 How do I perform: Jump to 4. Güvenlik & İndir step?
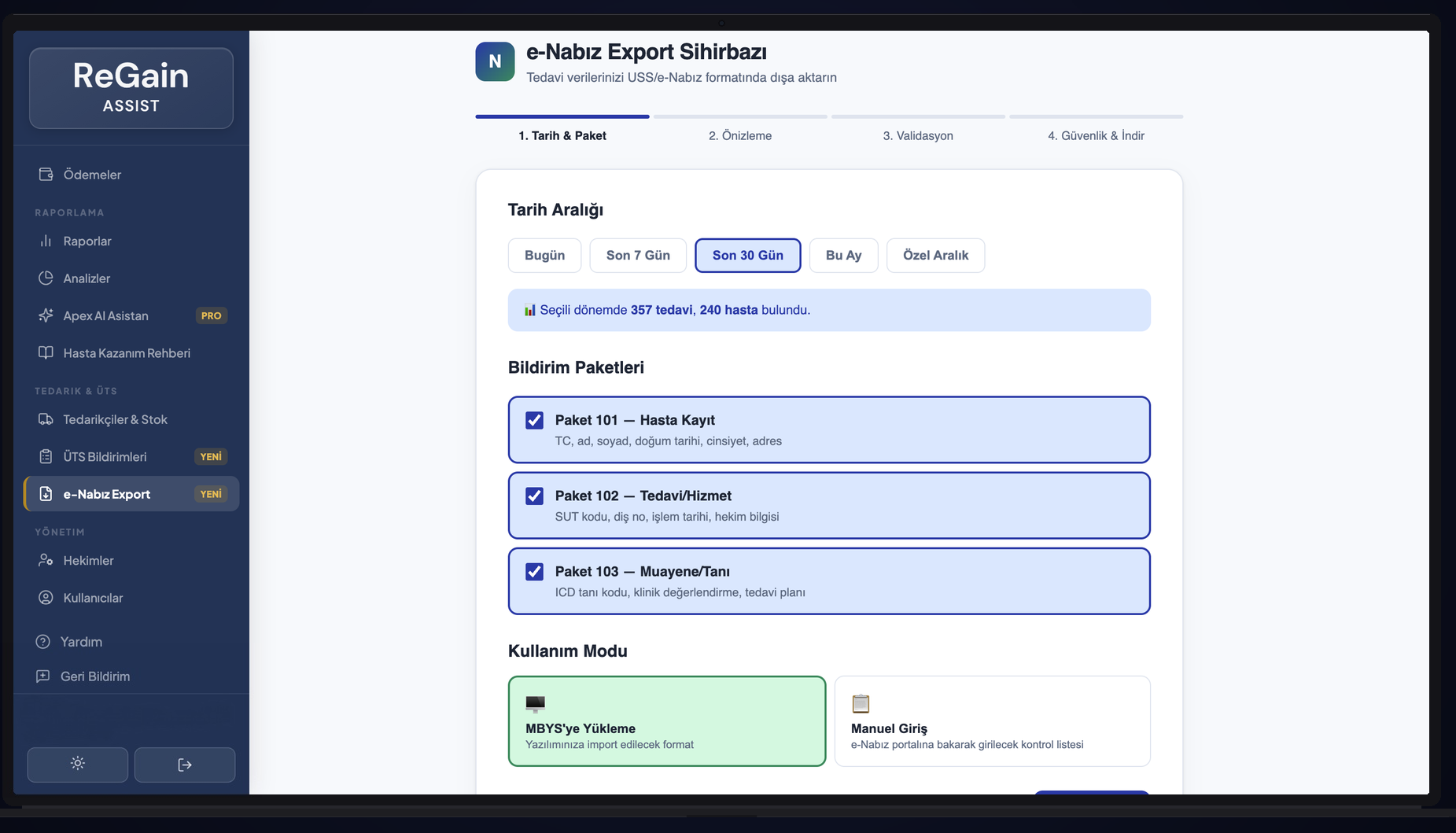(1095, 135)
